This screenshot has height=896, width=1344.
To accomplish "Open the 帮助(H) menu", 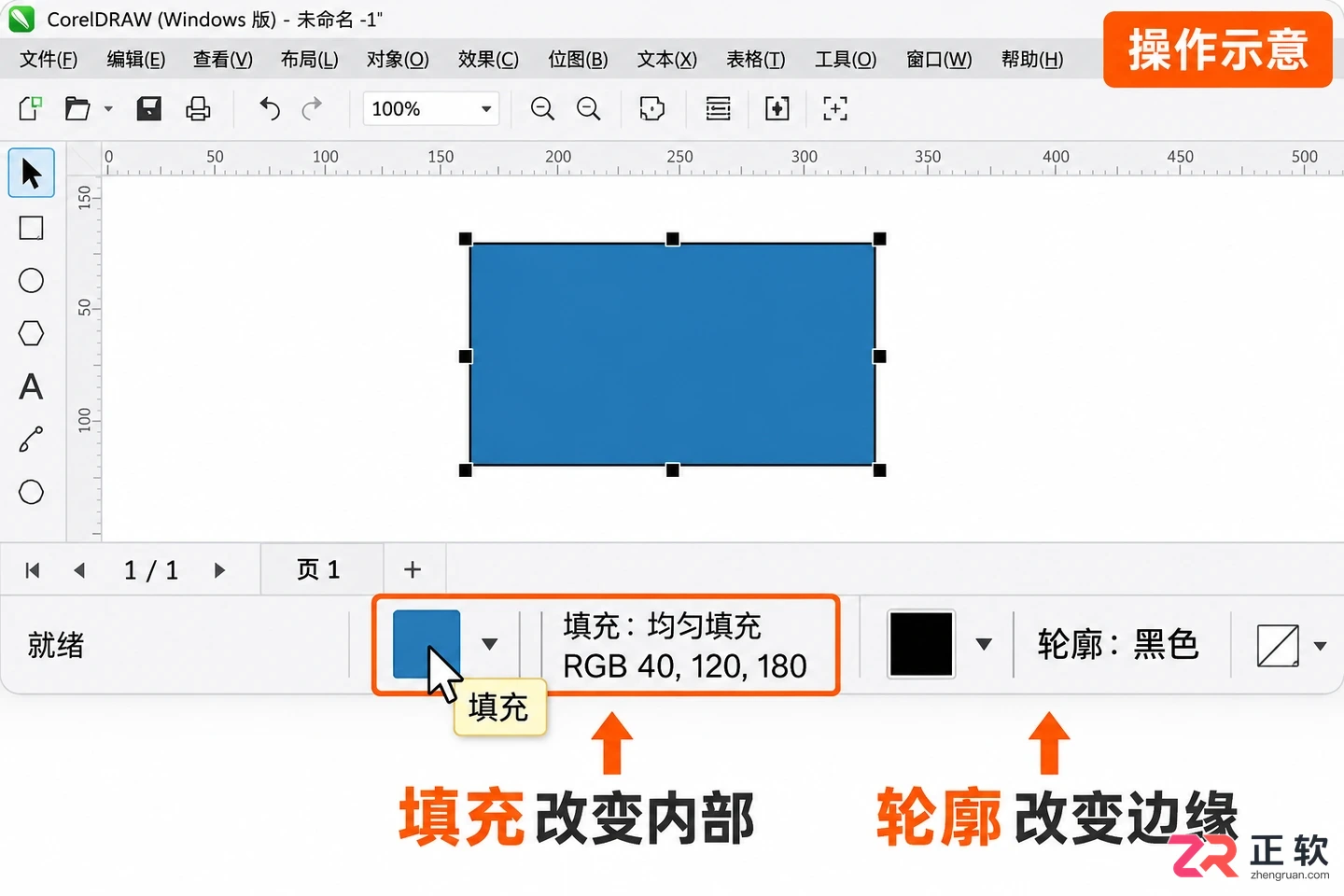I will pyautogui.click(x=1032, y=60).
